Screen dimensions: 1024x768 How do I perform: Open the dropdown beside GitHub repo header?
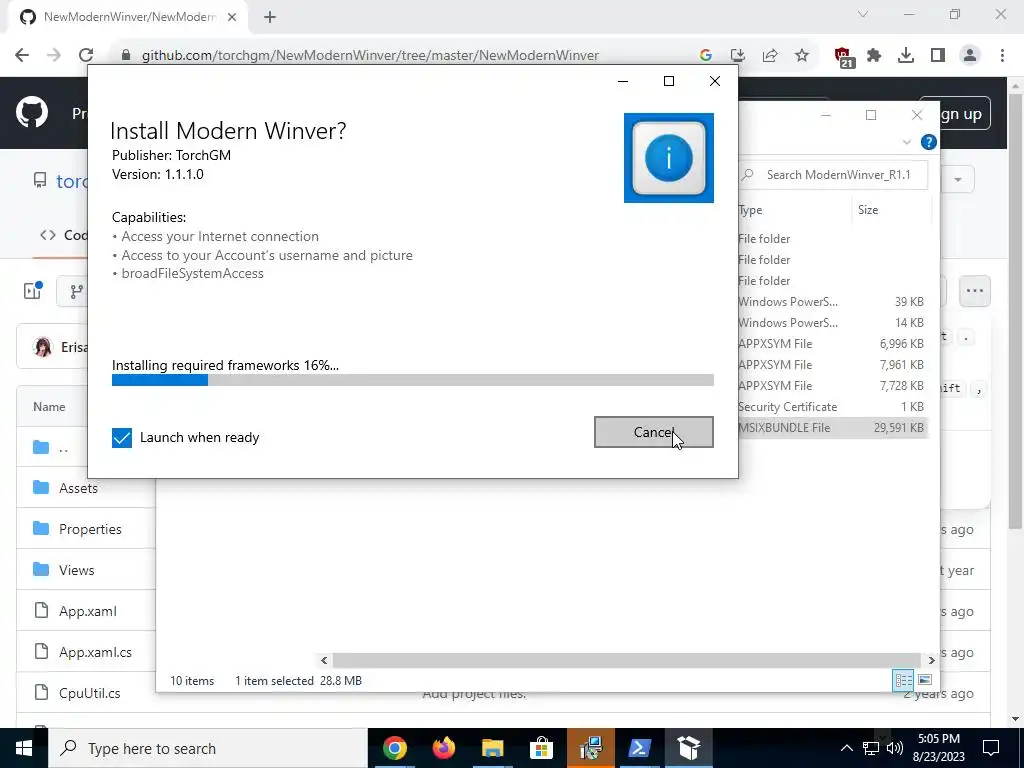tap(958, 179)
